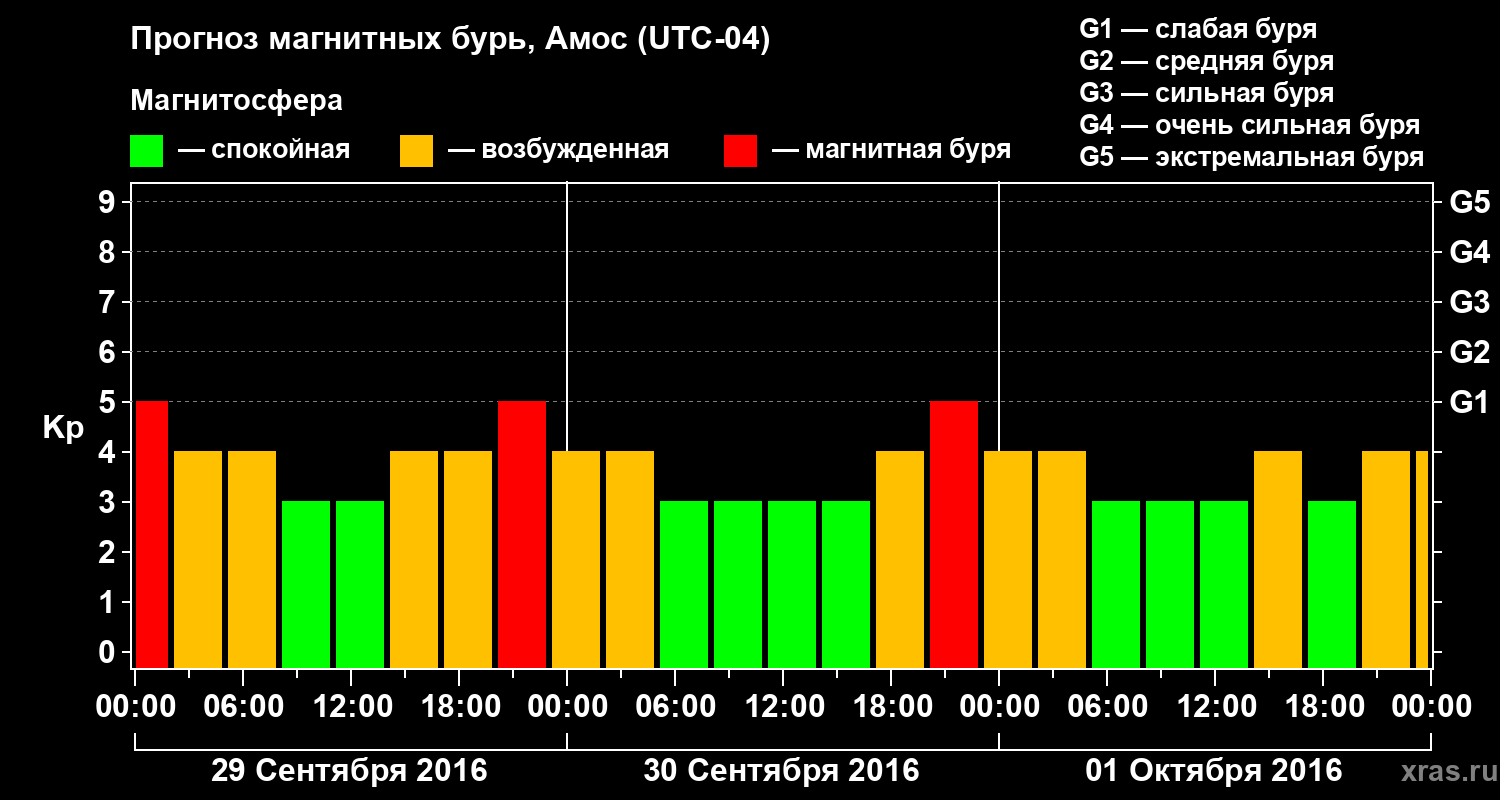Click the '— спокойная' legend label
This screenshot has height=800, width=1500.
[264, 151]
